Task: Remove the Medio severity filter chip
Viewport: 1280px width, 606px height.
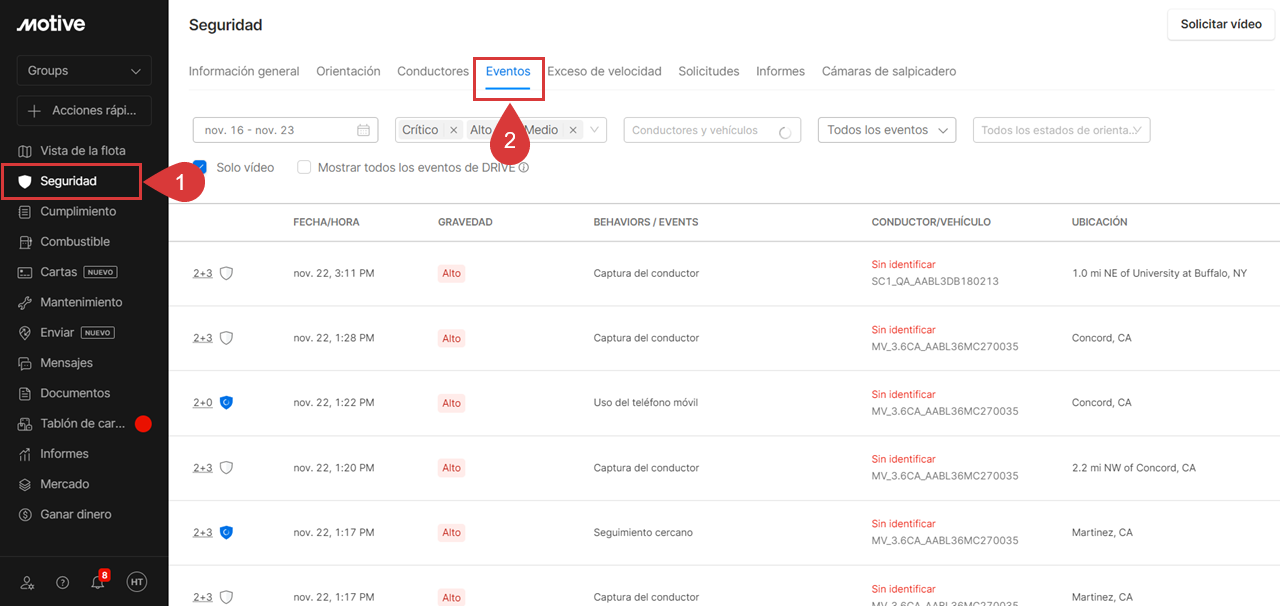Action: [x=572, y=130]
